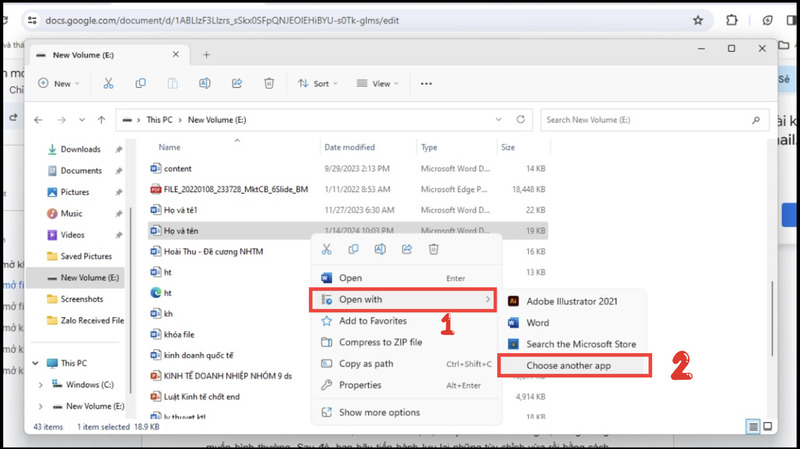The width and height of the screenshot is (800, 449).
Task: Open recent locations dropdown arrow
Action: (82, 120)
